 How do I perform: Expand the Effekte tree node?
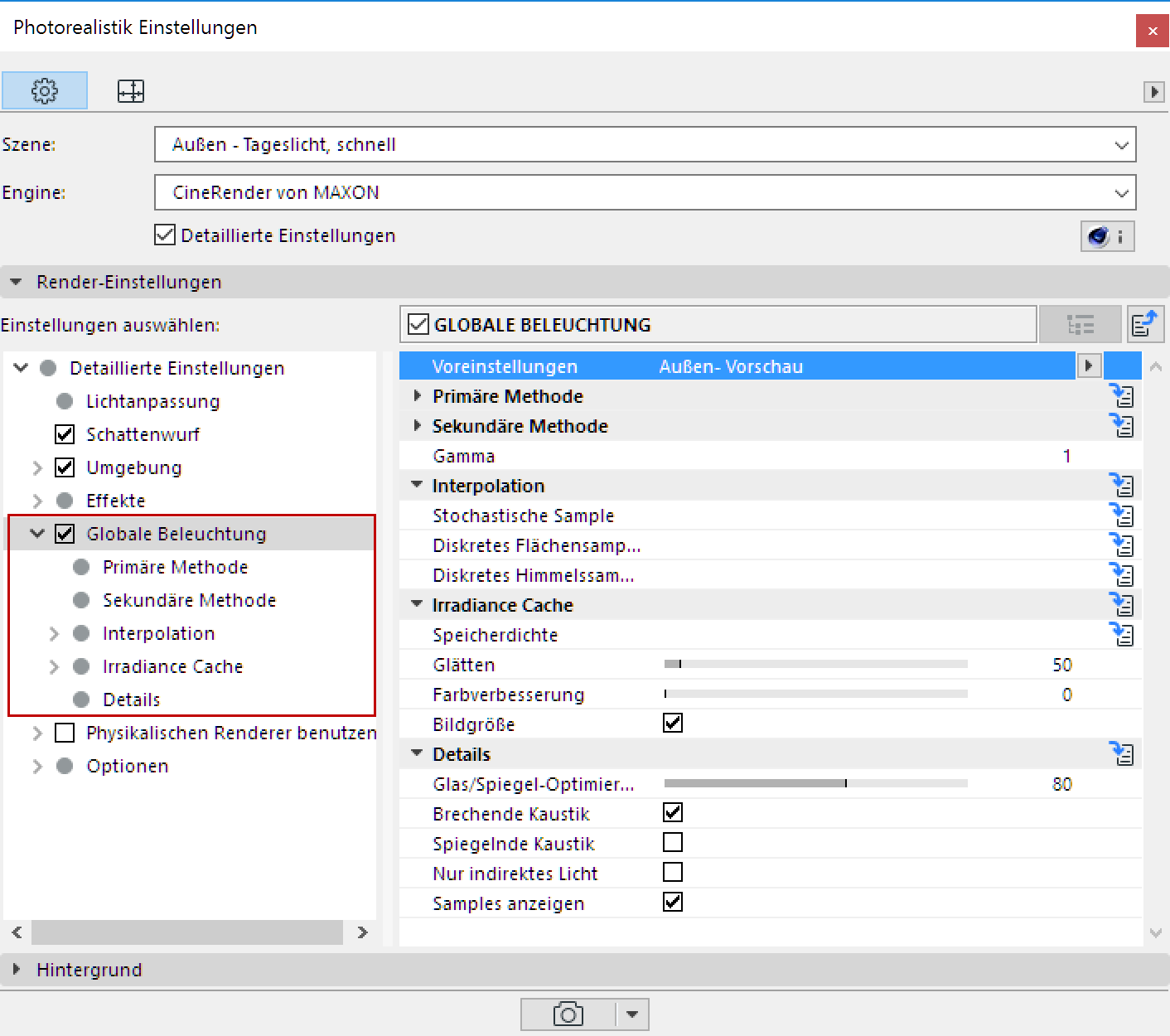37,501
